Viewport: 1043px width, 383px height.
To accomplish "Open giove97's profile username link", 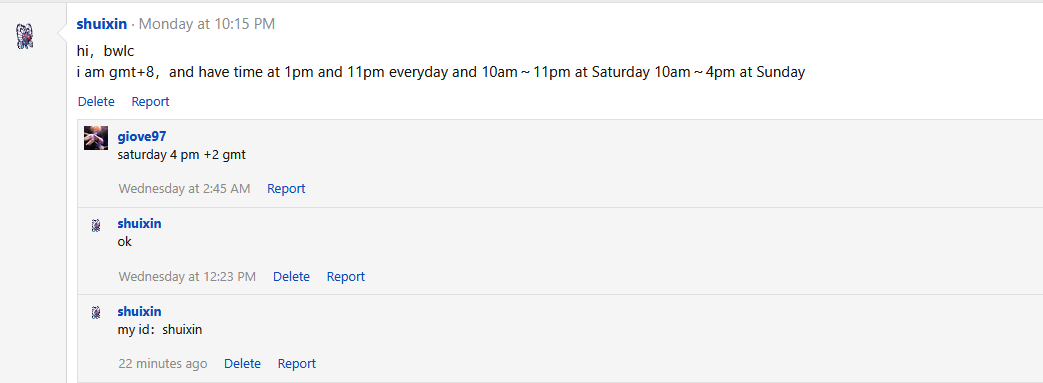I will point(142,136).
